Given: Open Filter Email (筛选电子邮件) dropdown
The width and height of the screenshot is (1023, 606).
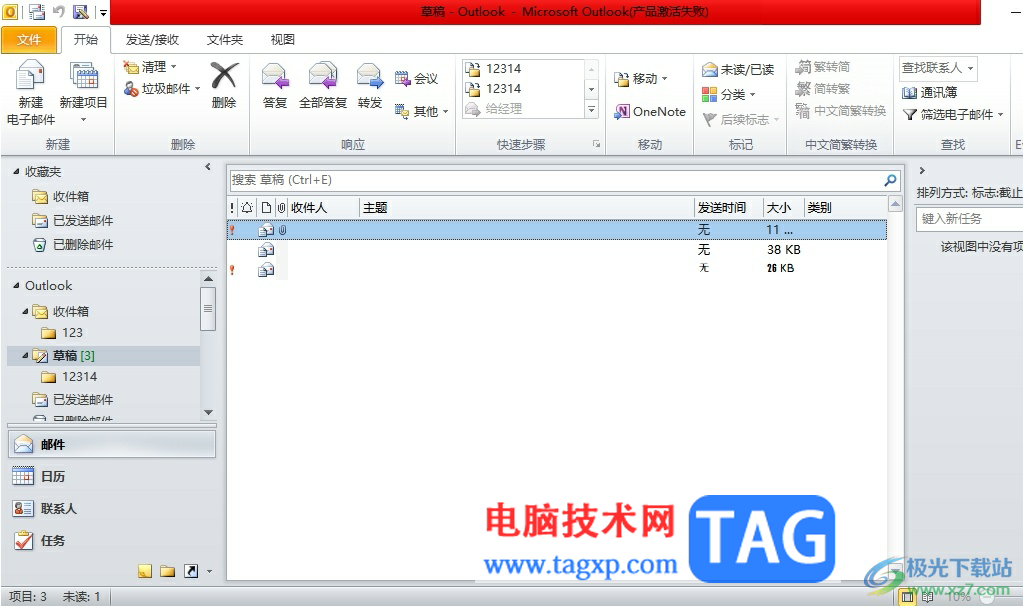Looking at the screenshot, I should pyautogui.click(x=953, y=115).
